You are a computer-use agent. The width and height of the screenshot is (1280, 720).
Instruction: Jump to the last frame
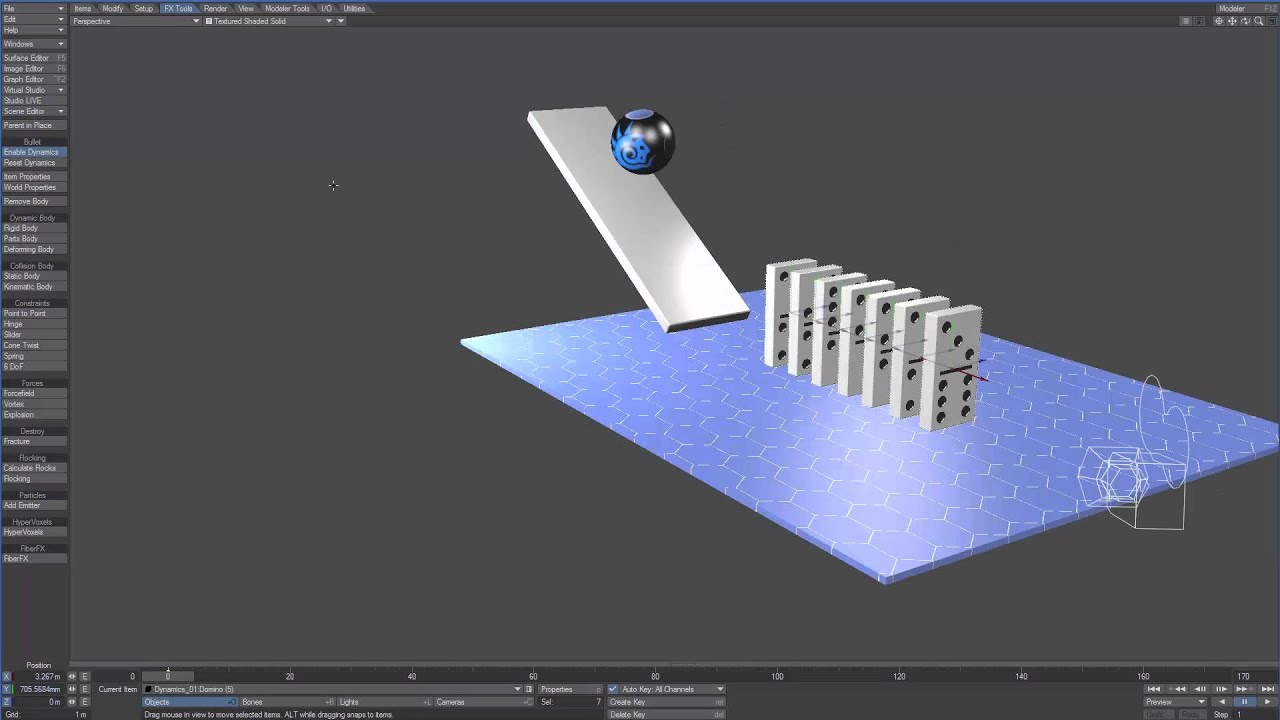pos(1268,689)
